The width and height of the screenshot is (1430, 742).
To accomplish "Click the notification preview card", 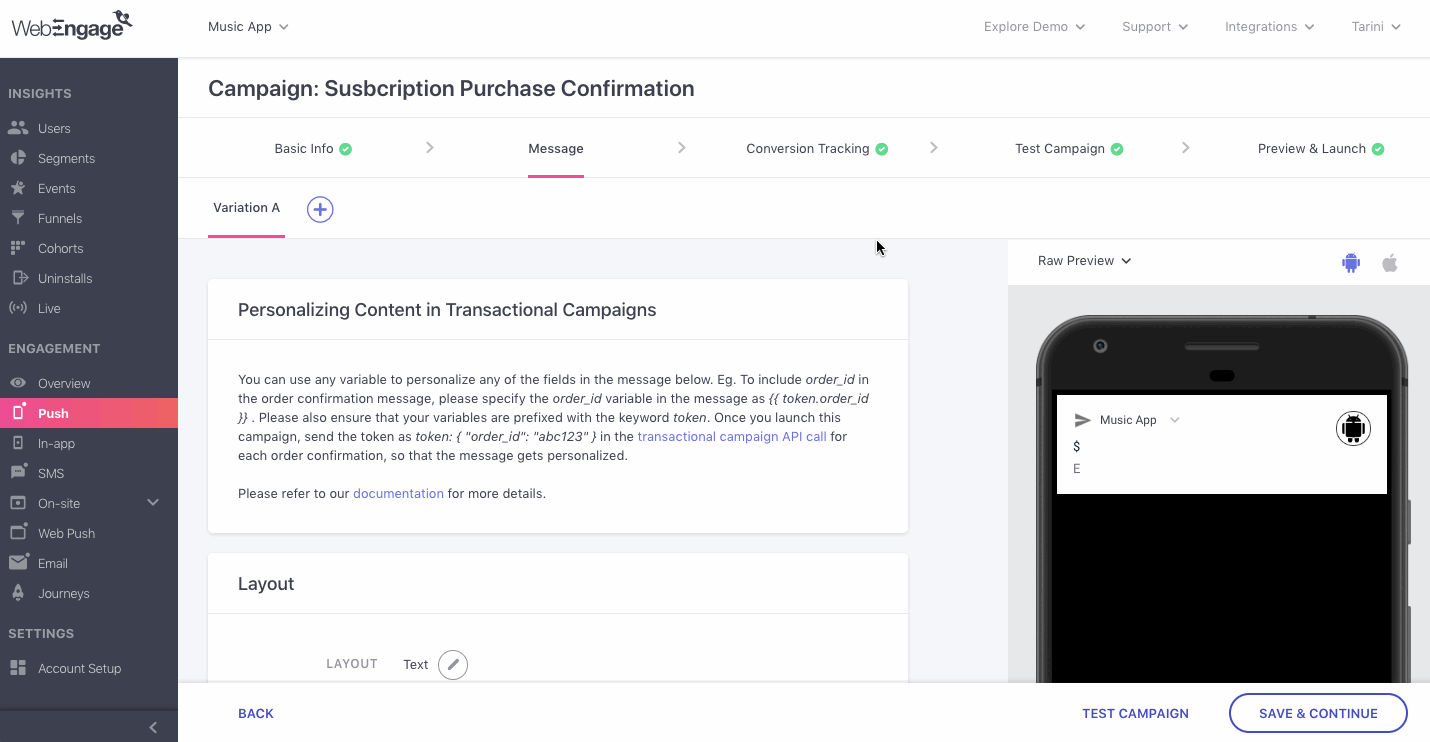I will point(1222,444).
